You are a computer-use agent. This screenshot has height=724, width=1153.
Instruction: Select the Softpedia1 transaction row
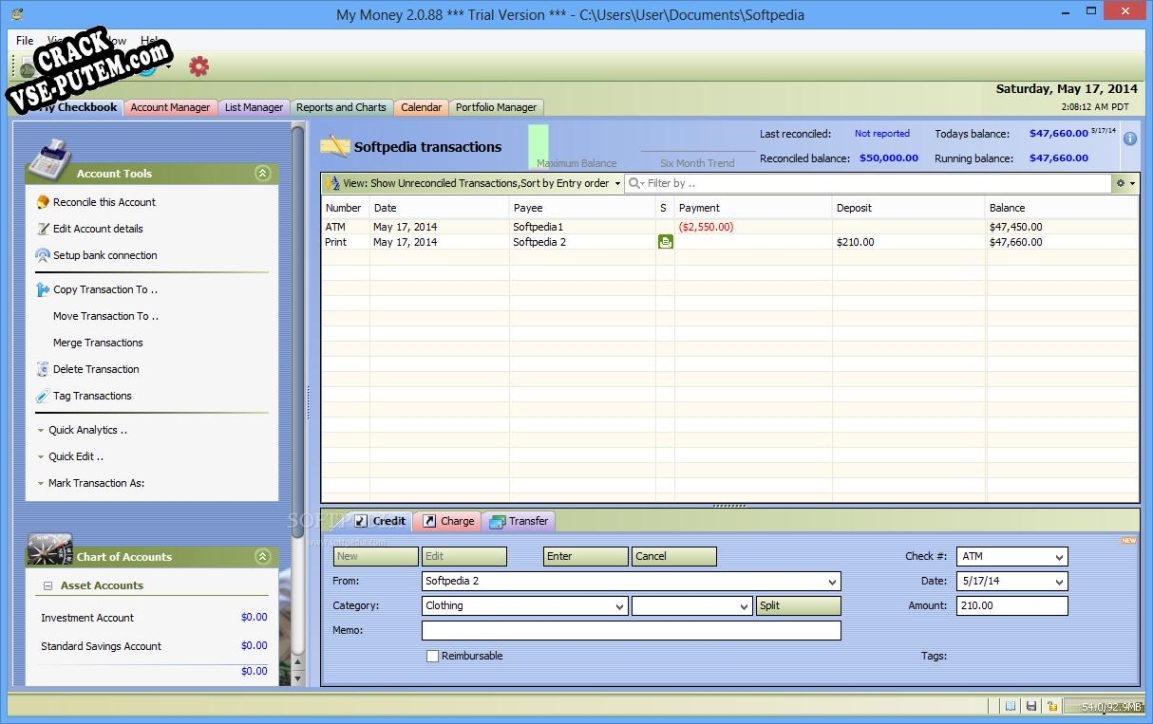pos(729,227)
